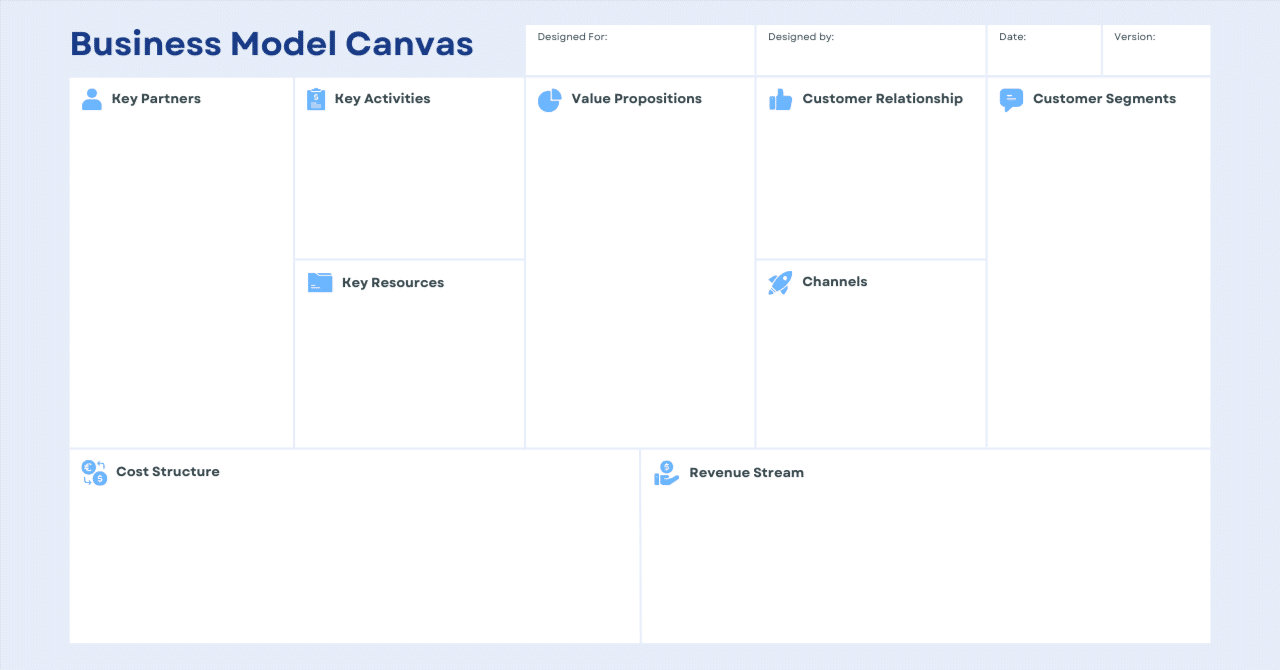
Task: Click the Revenue Stream heading text
Action: coord(746,473)
